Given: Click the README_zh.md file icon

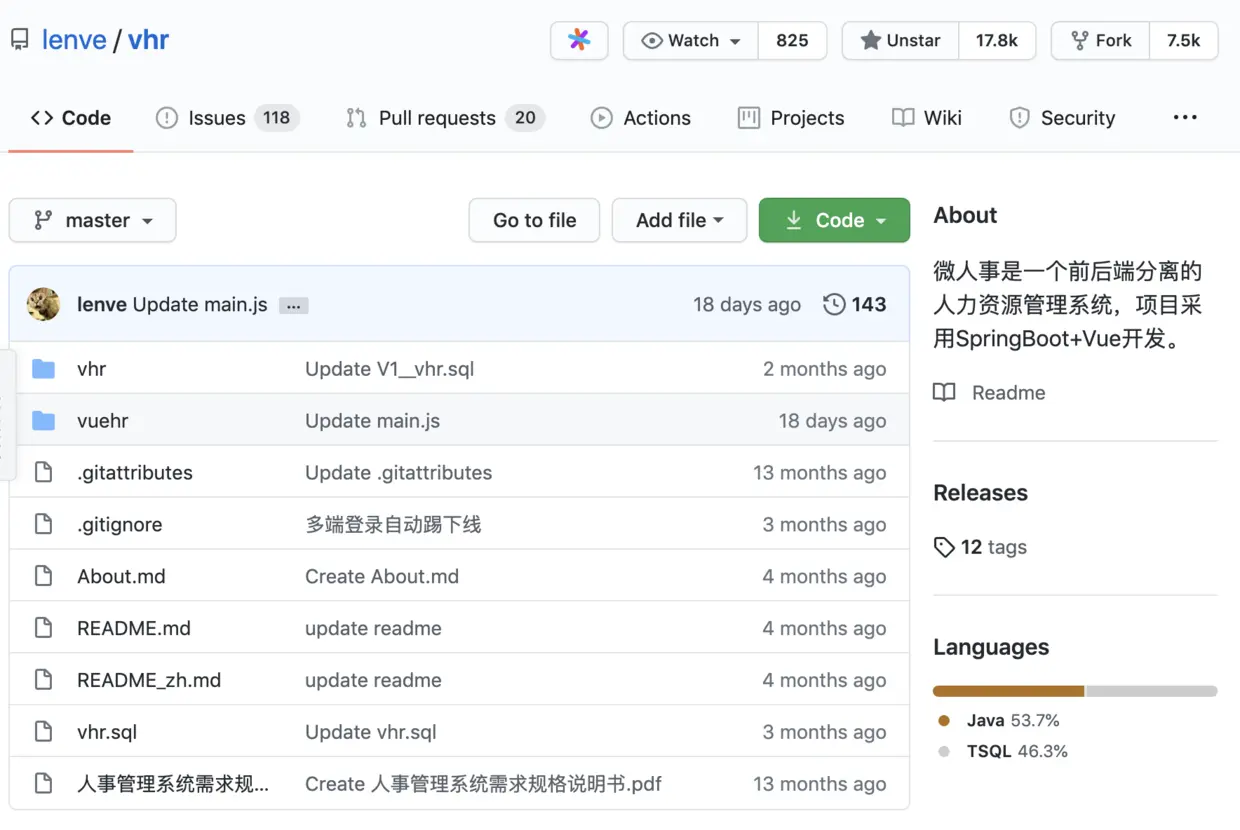Looking at the screenshot, I should [x=43, y=681].
